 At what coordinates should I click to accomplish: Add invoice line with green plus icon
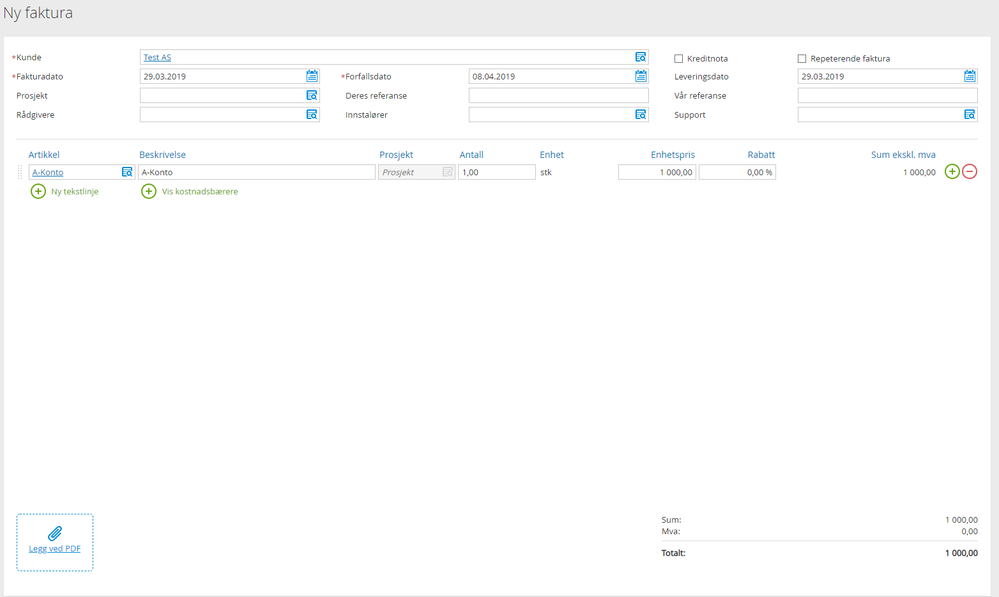[x=952, y=171]
